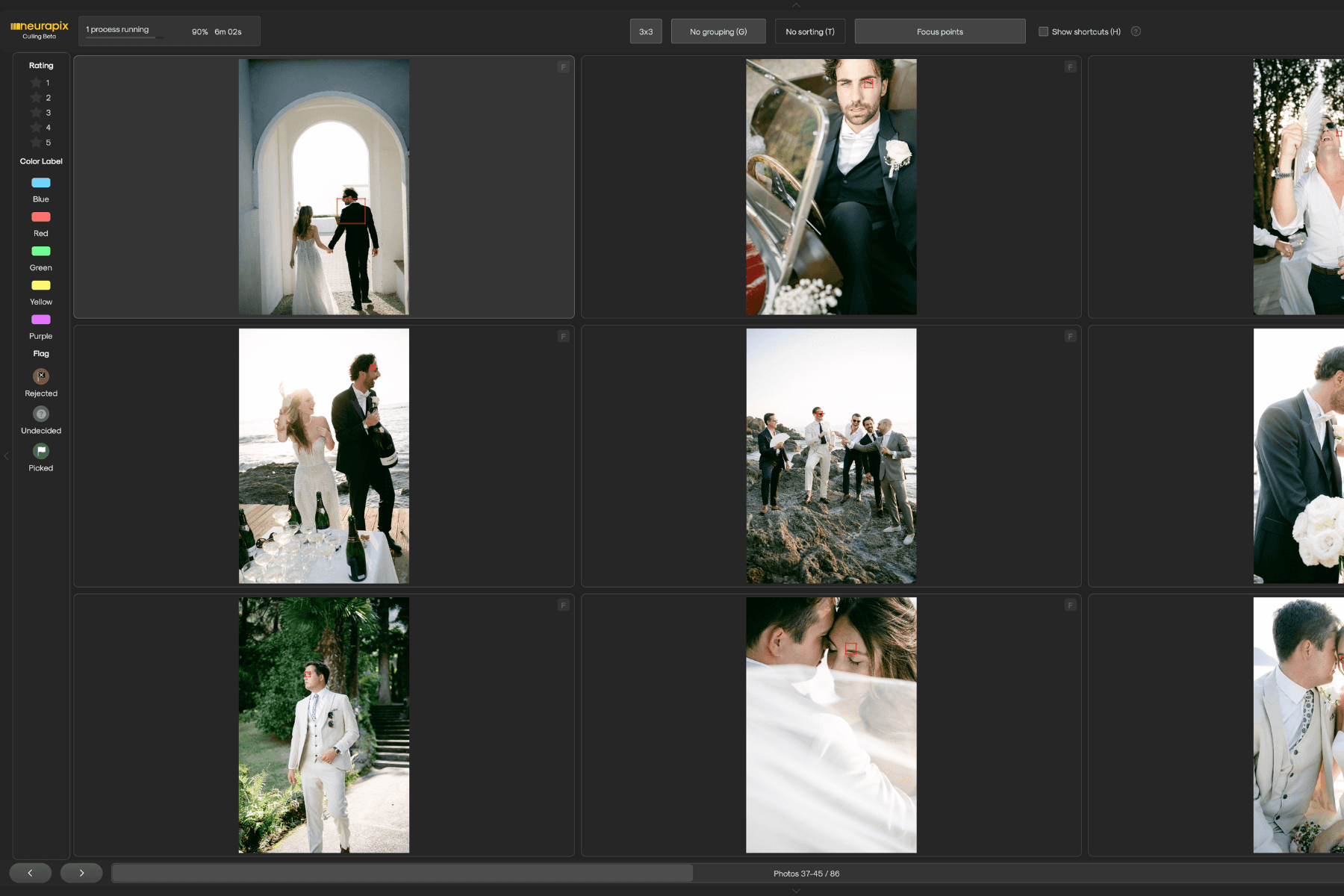The width and height of the screenshot is (1344, 896).
Task: Go to next page of photos
Action: tap(81, 873)
